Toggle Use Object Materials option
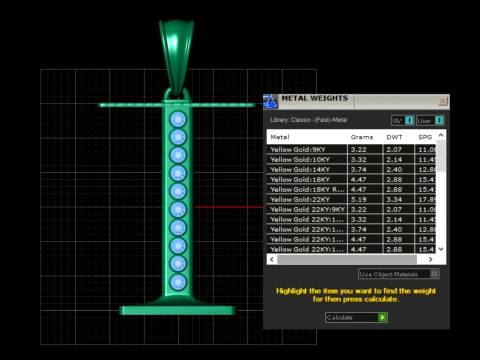This screenshot has height=360, width=480. pos(399,274)
